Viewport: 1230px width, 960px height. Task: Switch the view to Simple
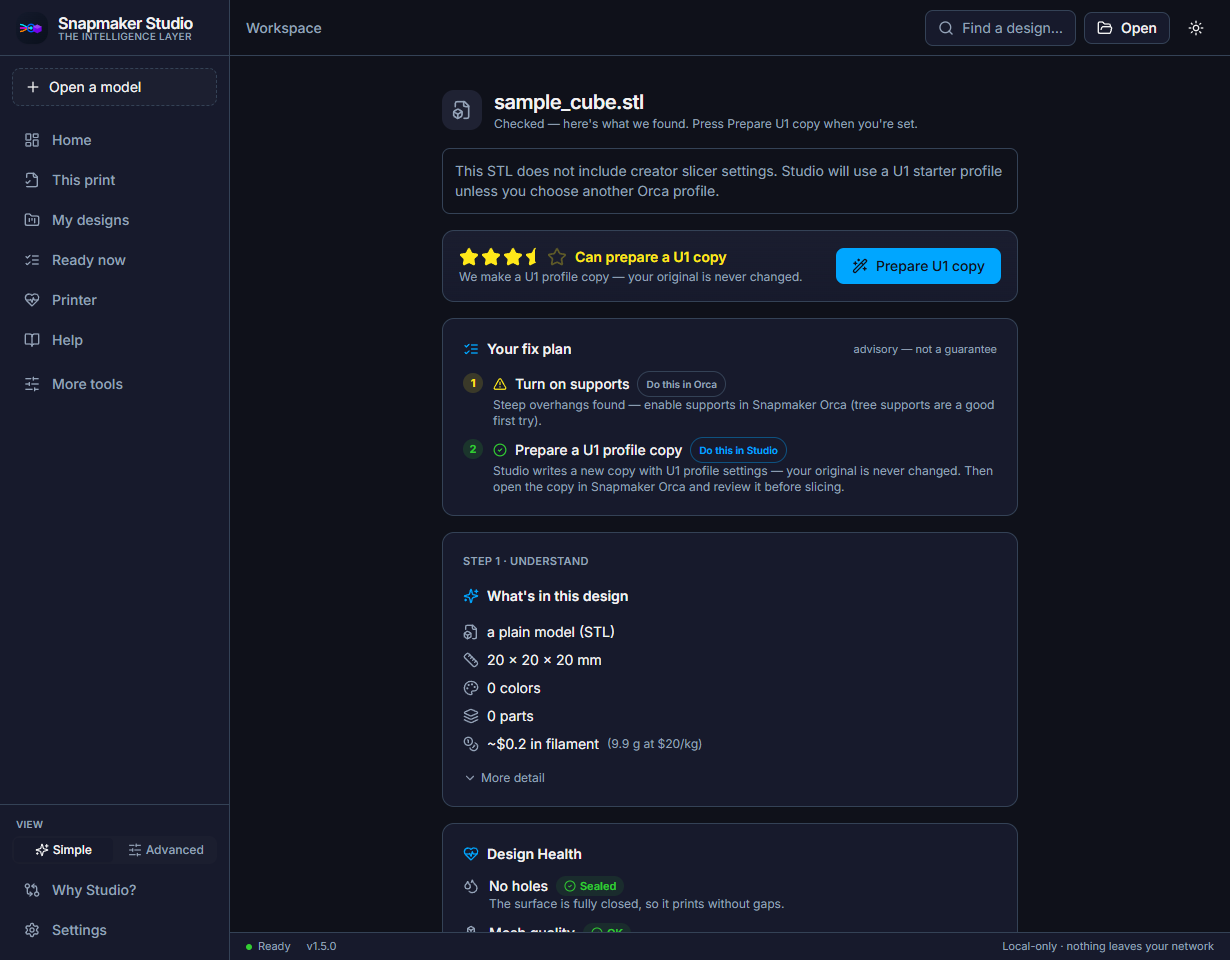(x=63, y=850)
